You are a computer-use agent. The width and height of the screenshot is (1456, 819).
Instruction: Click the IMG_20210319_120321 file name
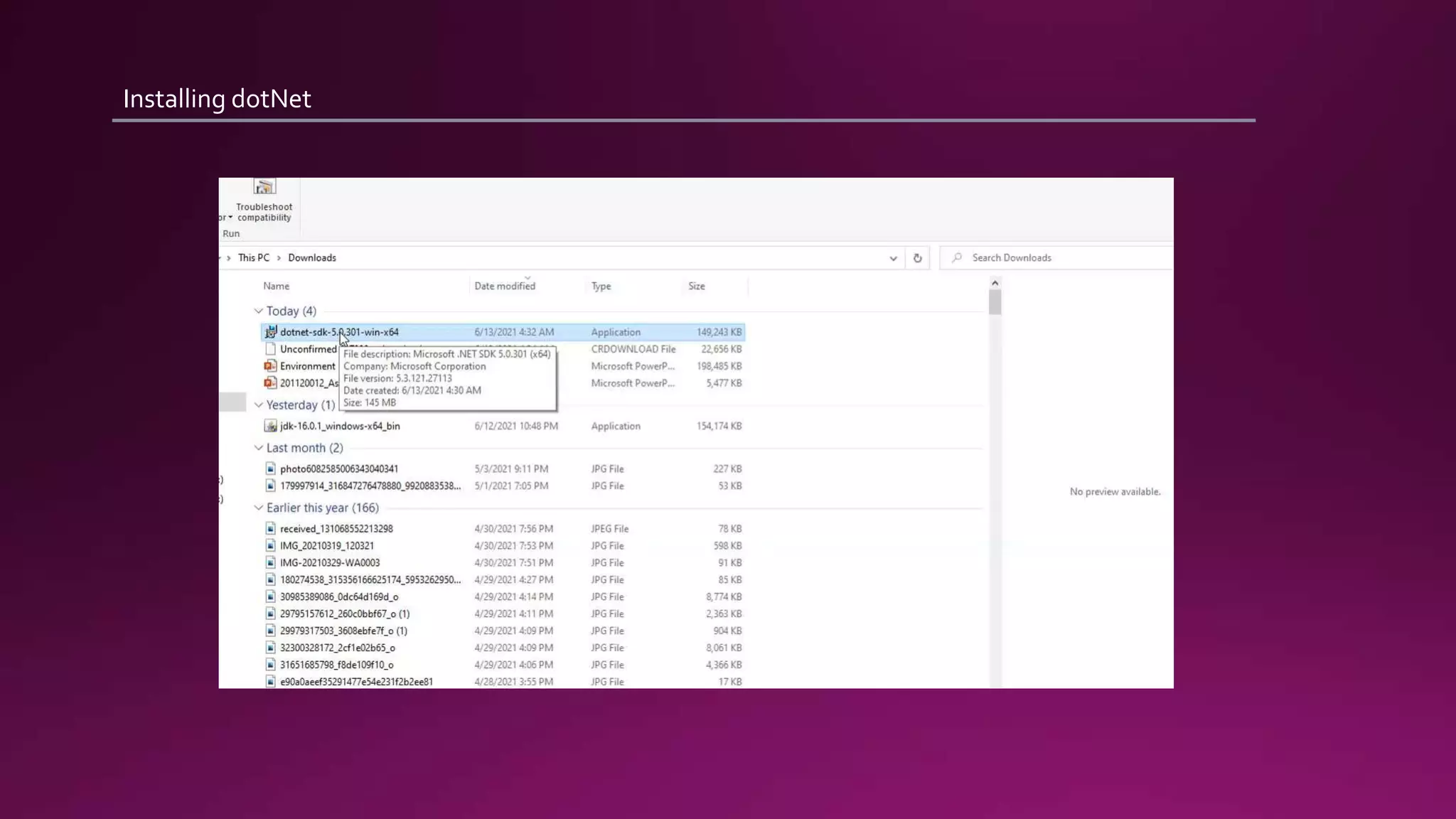pos(327,545)
